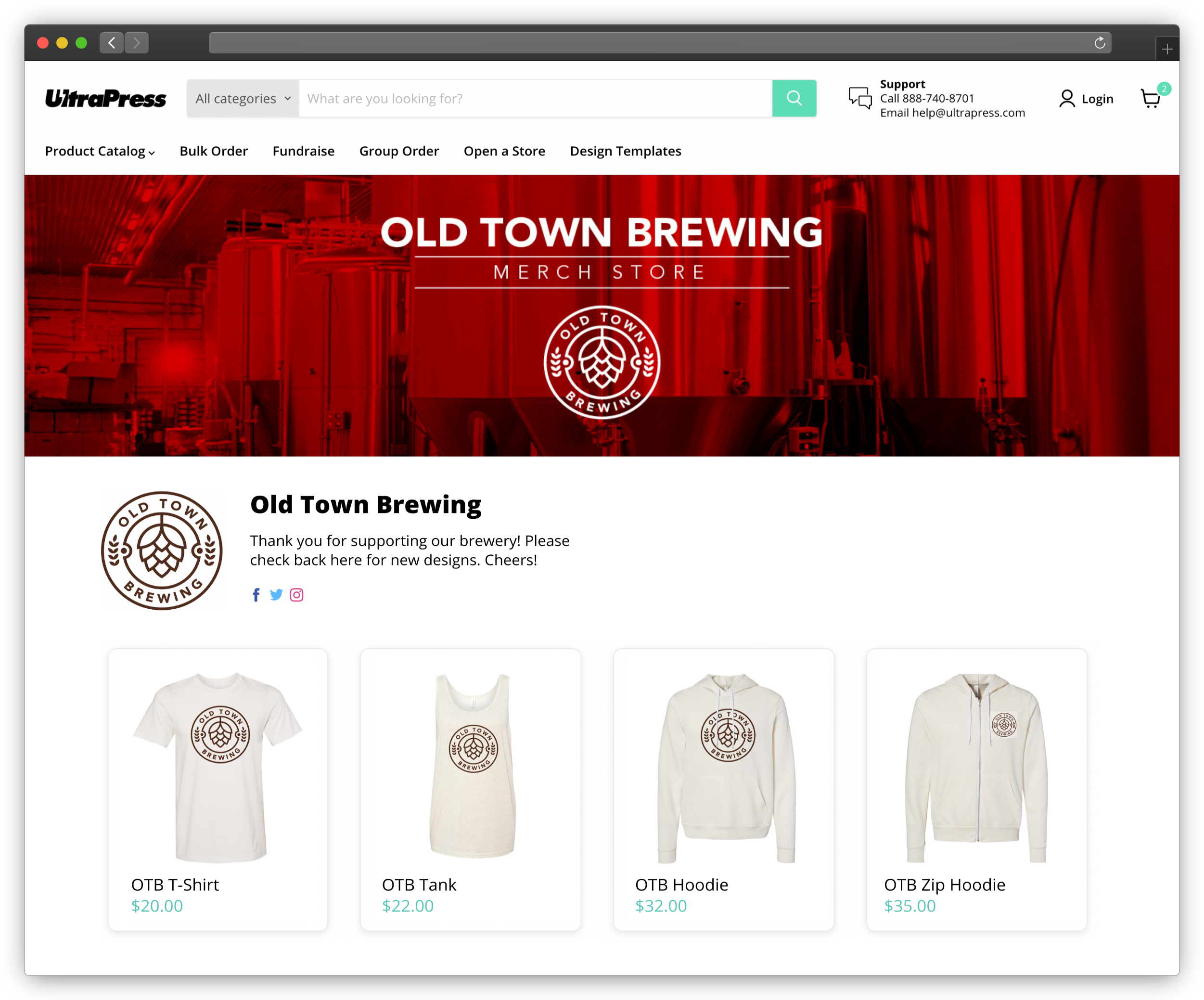Click the browser back arrow

[111, 42]
